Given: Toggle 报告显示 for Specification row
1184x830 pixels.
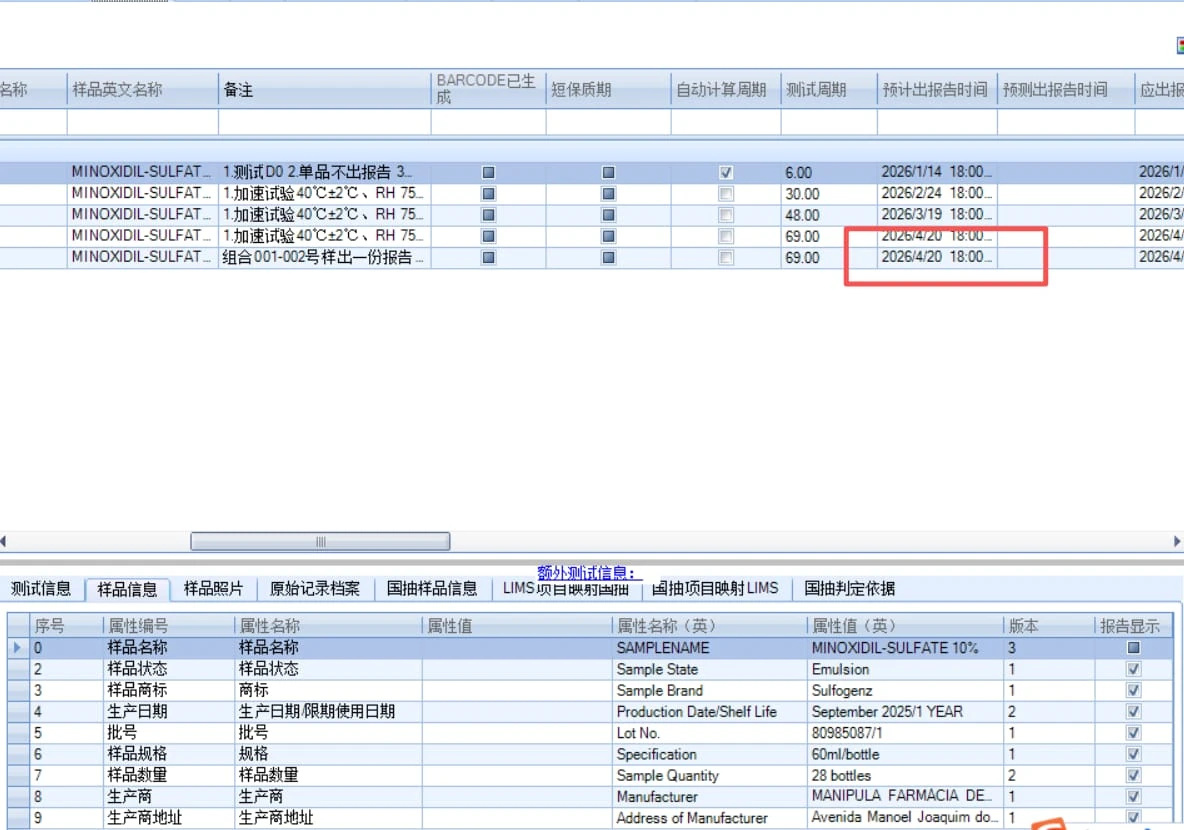Looking at the screenshot, I should [x=1133, y=753].
